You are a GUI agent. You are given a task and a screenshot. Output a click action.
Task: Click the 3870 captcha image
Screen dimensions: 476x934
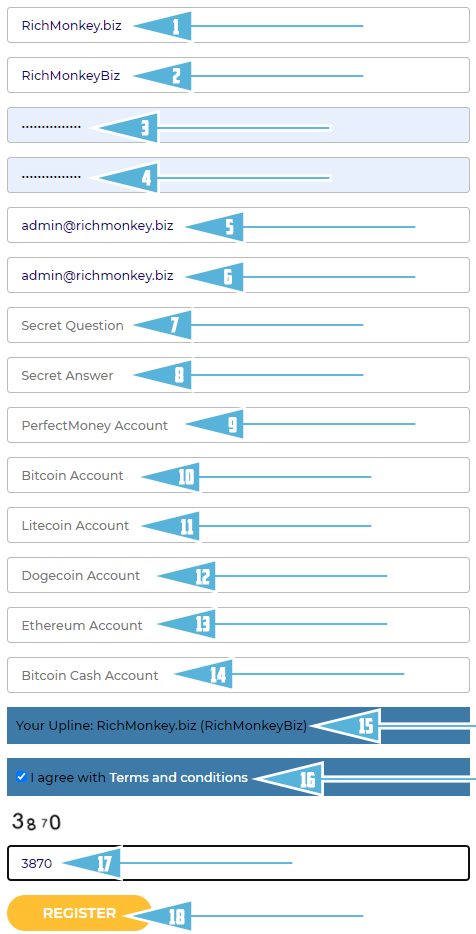tap(36, 823)
